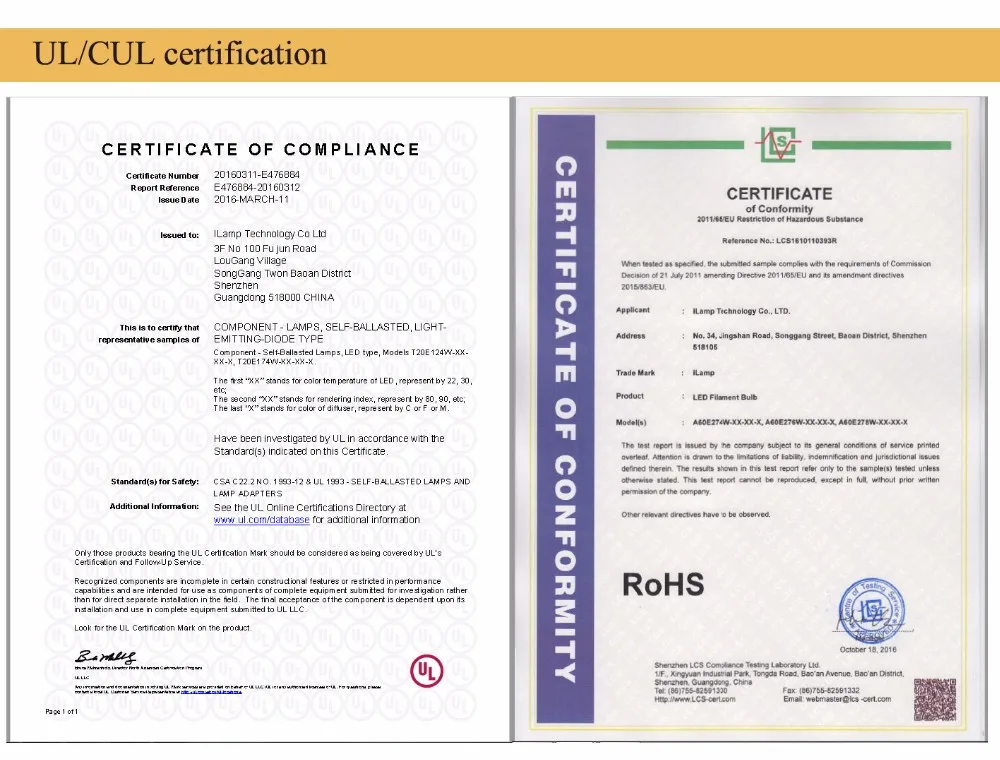Screen dimensions: 1000x760
Task: Click the model list starting A60E274W
Action: coord(800,422)
